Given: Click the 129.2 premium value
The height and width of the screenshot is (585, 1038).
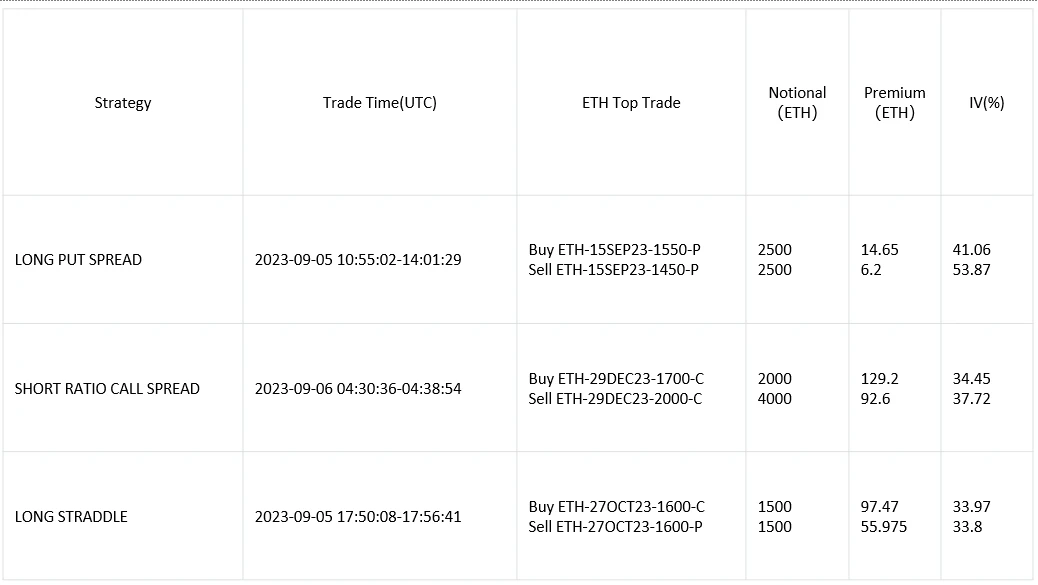Looking at the screenshot, I should tap(880, 379).
